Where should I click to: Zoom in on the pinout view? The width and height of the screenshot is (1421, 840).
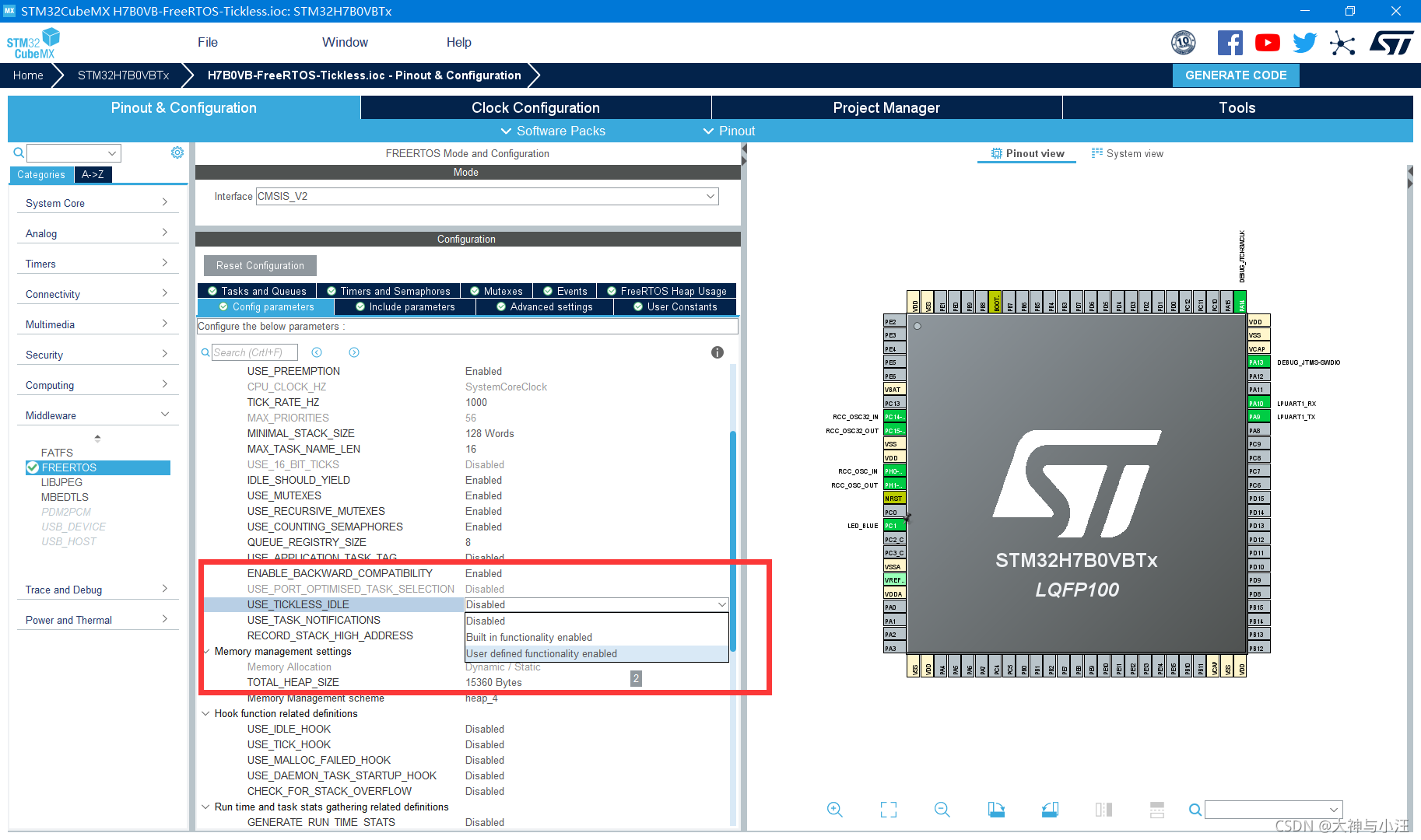pyautogui.click(x=835, y=809)
